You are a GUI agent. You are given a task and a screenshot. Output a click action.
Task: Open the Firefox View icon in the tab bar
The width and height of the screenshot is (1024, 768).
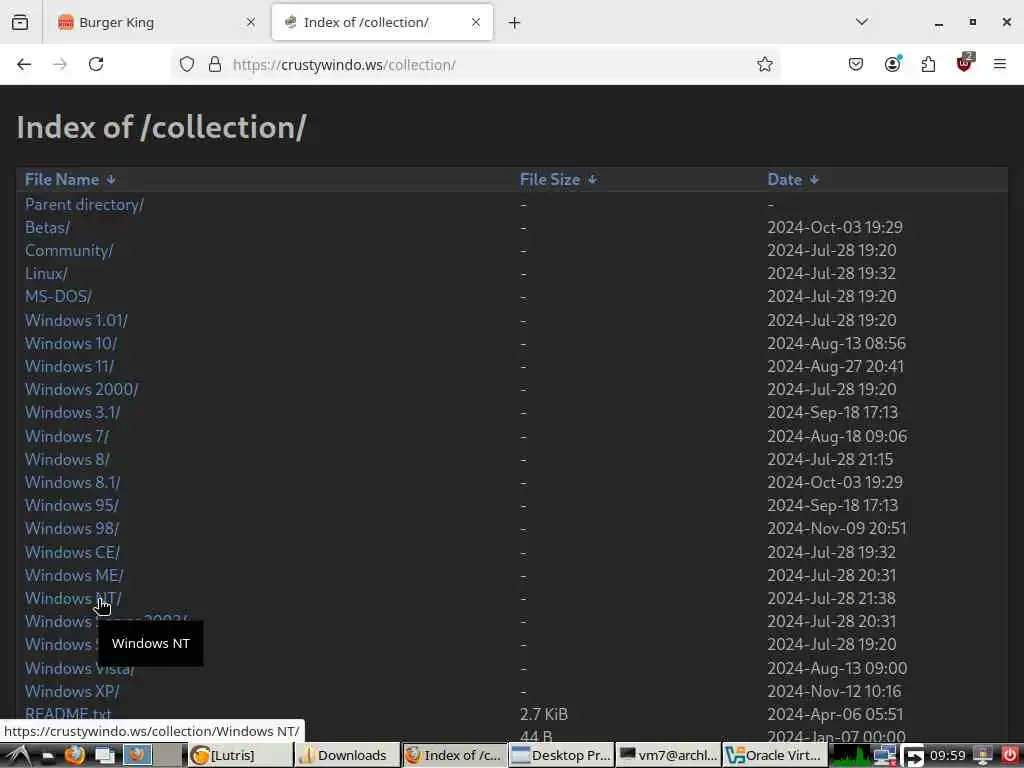coord(20,22)
